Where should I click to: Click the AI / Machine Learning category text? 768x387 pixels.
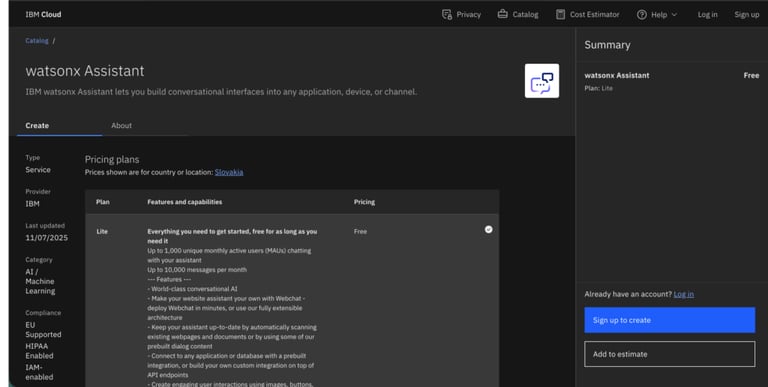pos(40,281)
